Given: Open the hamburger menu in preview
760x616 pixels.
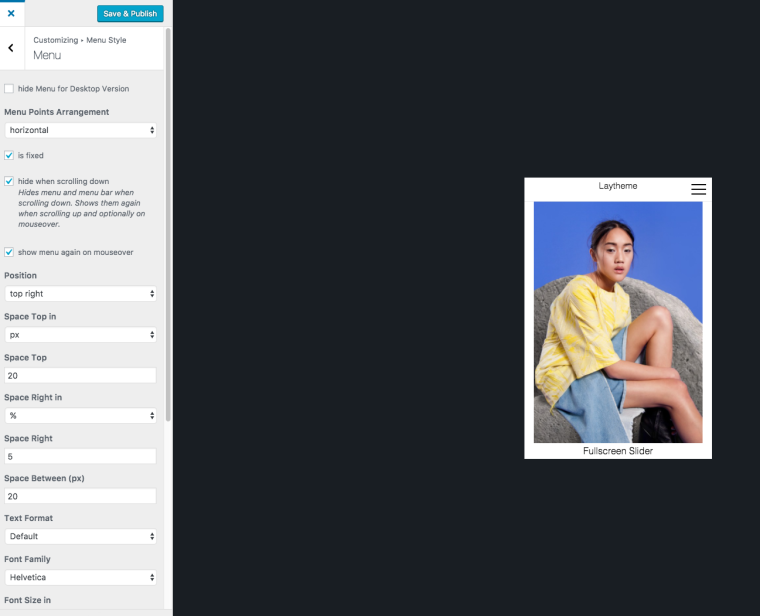Looking at the screenshot, I should (x=698, y=188).
